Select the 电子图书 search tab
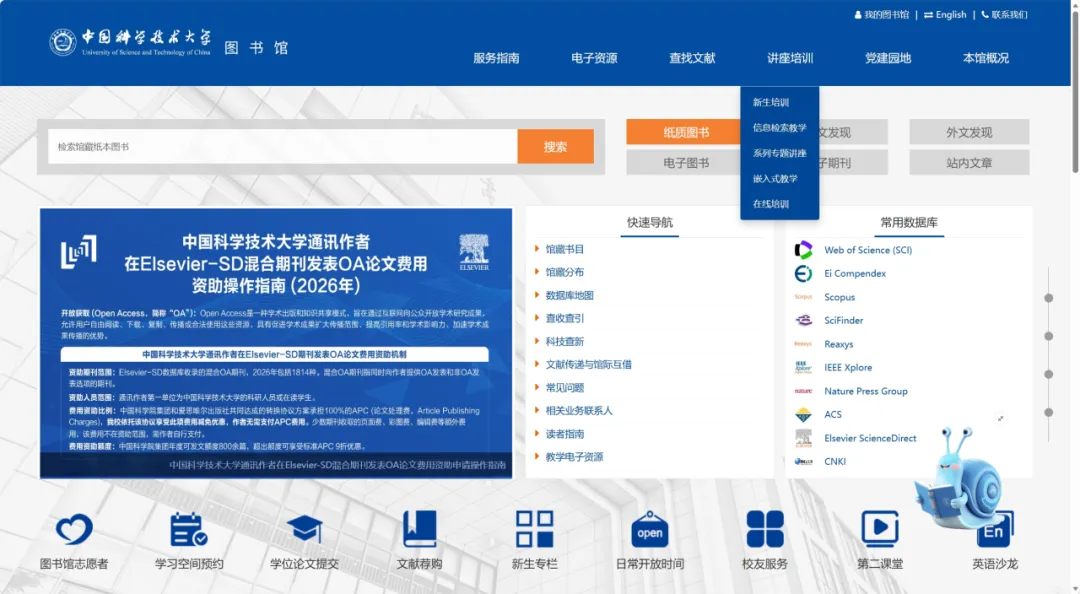 coord(684,163)
